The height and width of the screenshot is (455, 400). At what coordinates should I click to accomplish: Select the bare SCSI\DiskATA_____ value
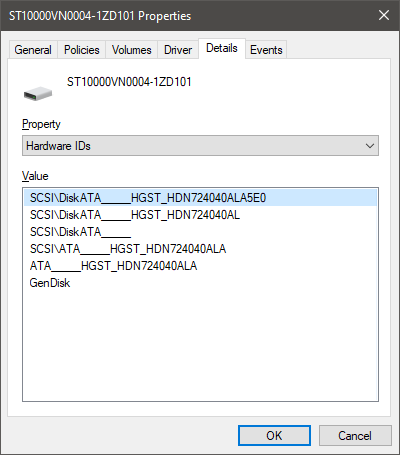pos(200,232)
